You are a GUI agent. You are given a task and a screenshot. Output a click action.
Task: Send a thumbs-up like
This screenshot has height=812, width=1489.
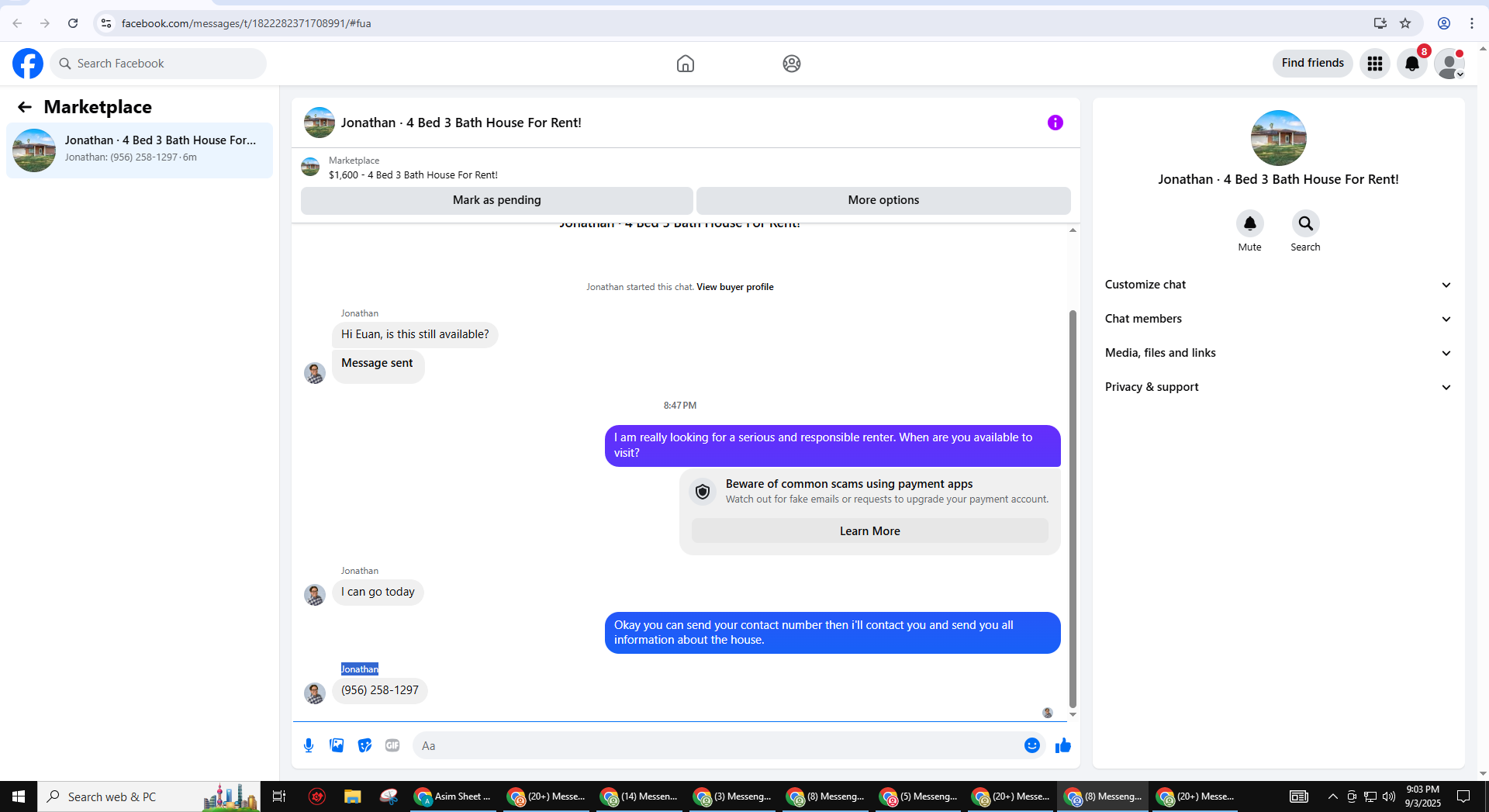(x=1063, y=745)
